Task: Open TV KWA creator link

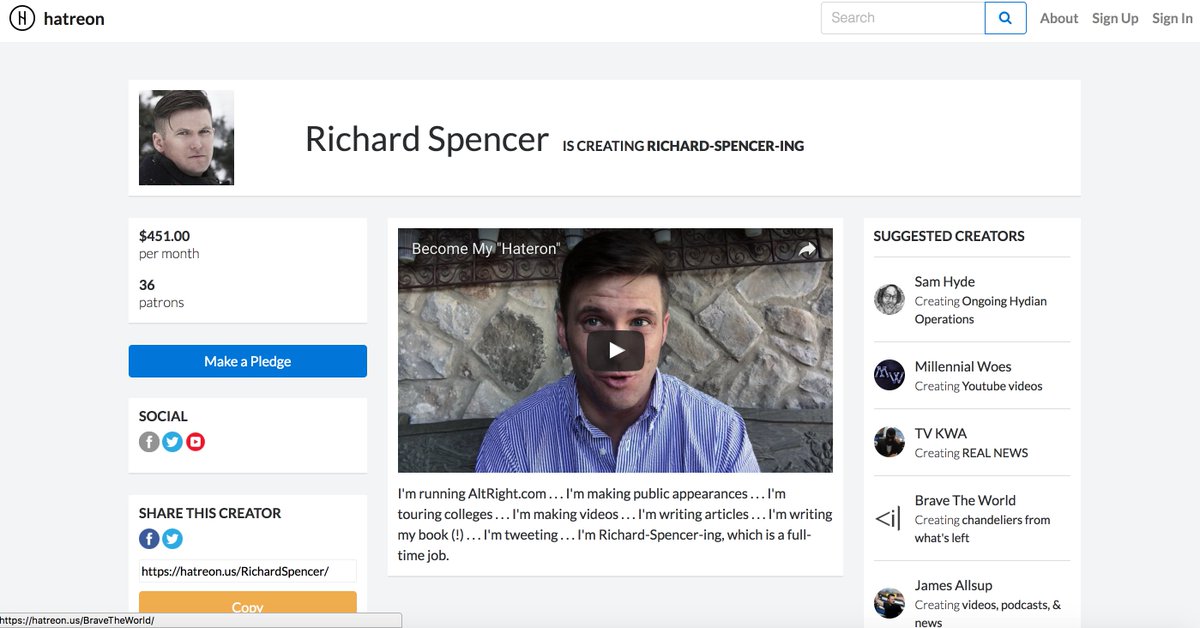Action: click(x=941, y=434)
